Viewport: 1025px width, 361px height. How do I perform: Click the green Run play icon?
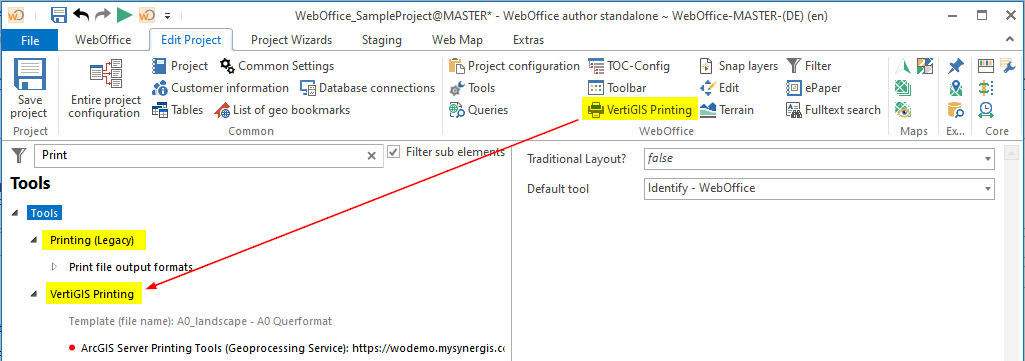124,14
